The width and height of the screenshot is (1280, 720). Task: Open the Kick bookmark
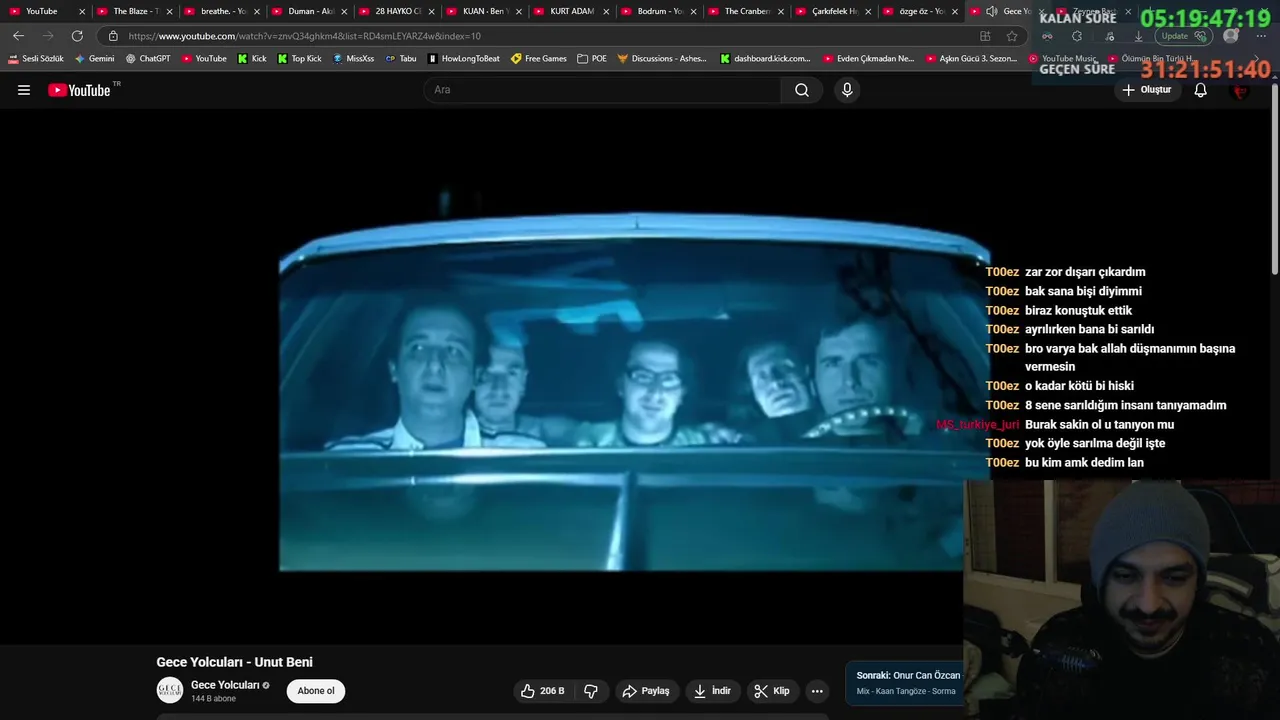252,59
